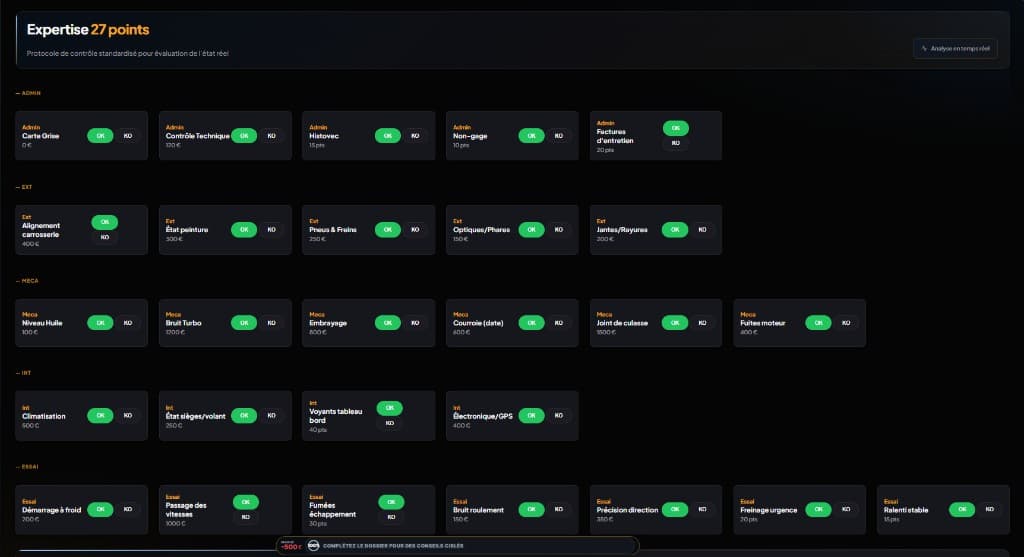The width and height of the screenshot is (1024, 557).
Task: Click the 100% progress circle in bottom bar
Action: 313,545
